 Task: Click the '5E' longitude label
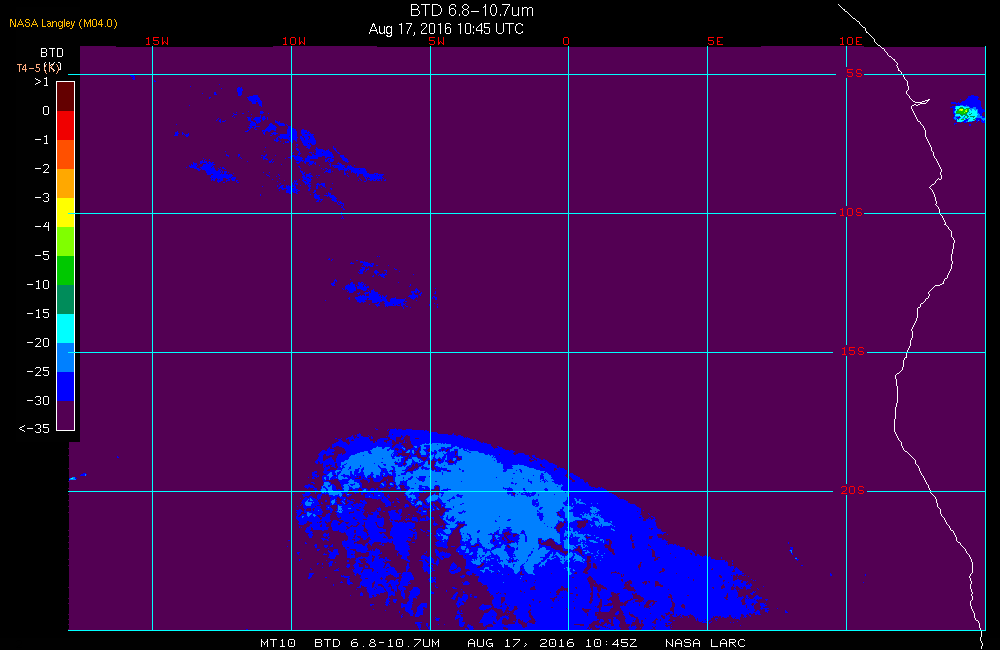[x=715, y=41]
